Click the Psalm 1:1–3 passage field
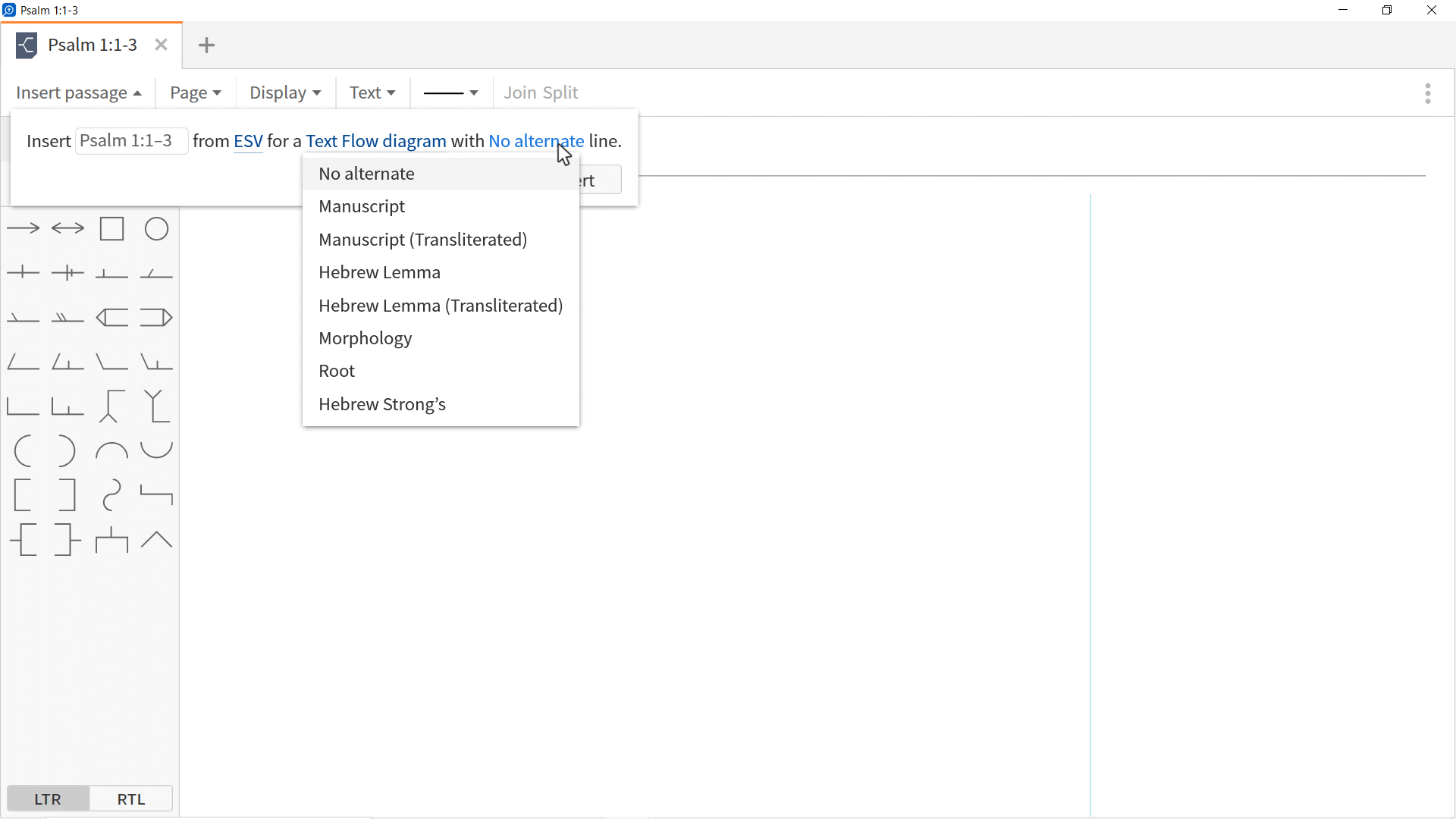Viewport: 1456px width, 819px height. click(x=131, y=141)
